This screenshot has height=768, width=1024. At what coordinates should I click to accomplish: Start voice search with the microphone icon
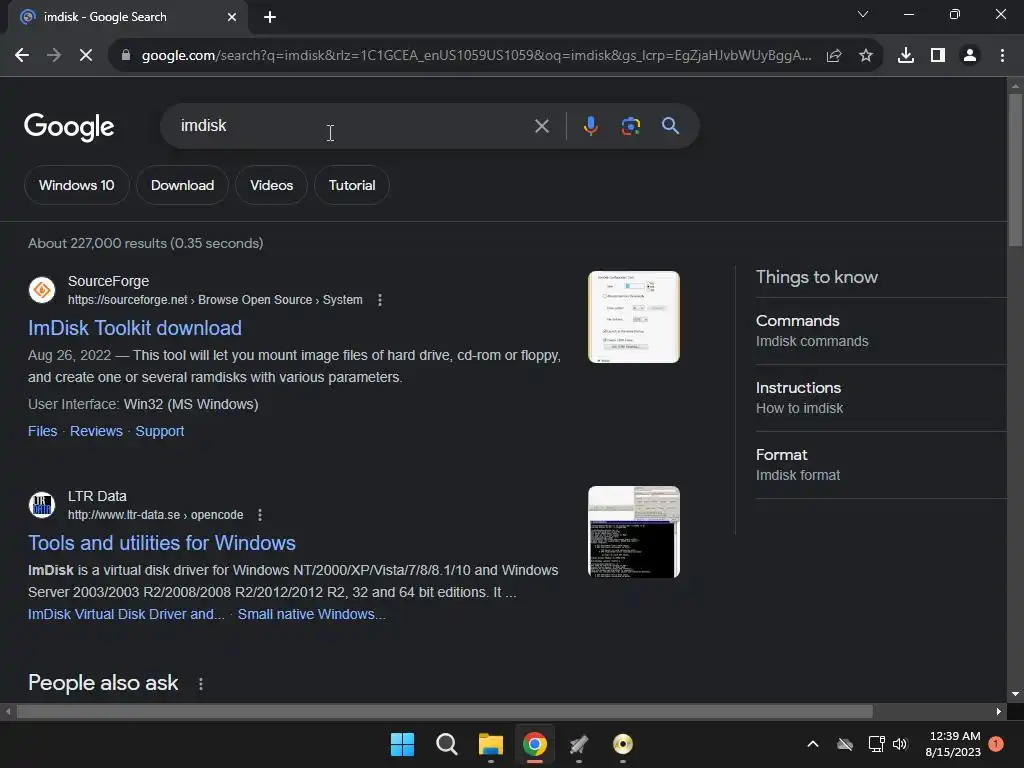[x=590, y=126]
